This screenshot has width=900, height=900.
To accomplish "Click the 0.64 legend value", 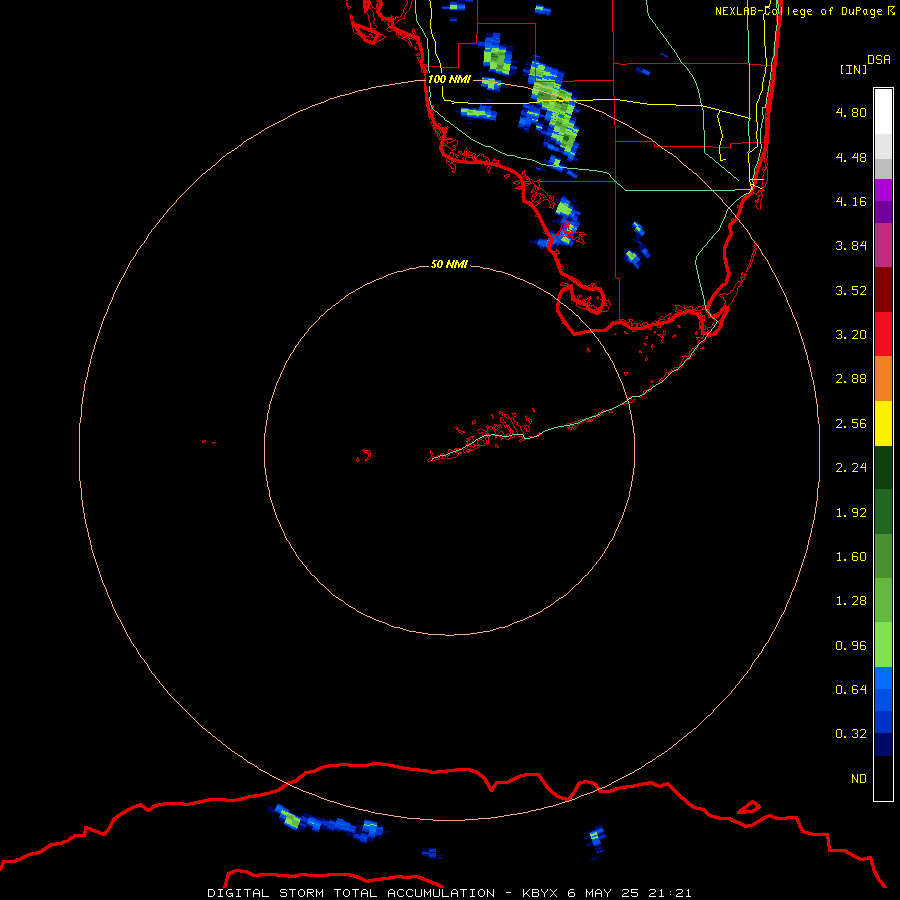I will pyautogui.click(x=851, y=689).
